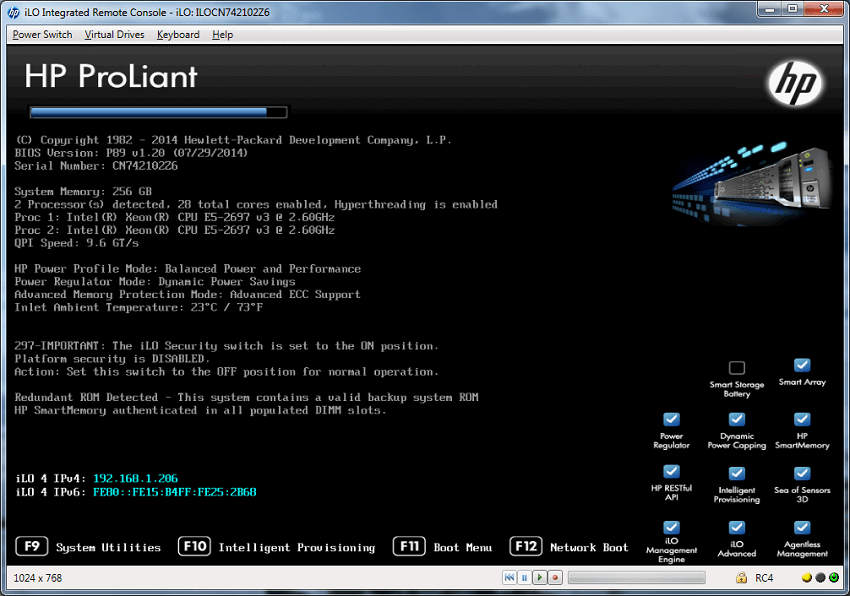
Task: Click the Inlet Ambient Temperature line
Action: coord(139,307)
